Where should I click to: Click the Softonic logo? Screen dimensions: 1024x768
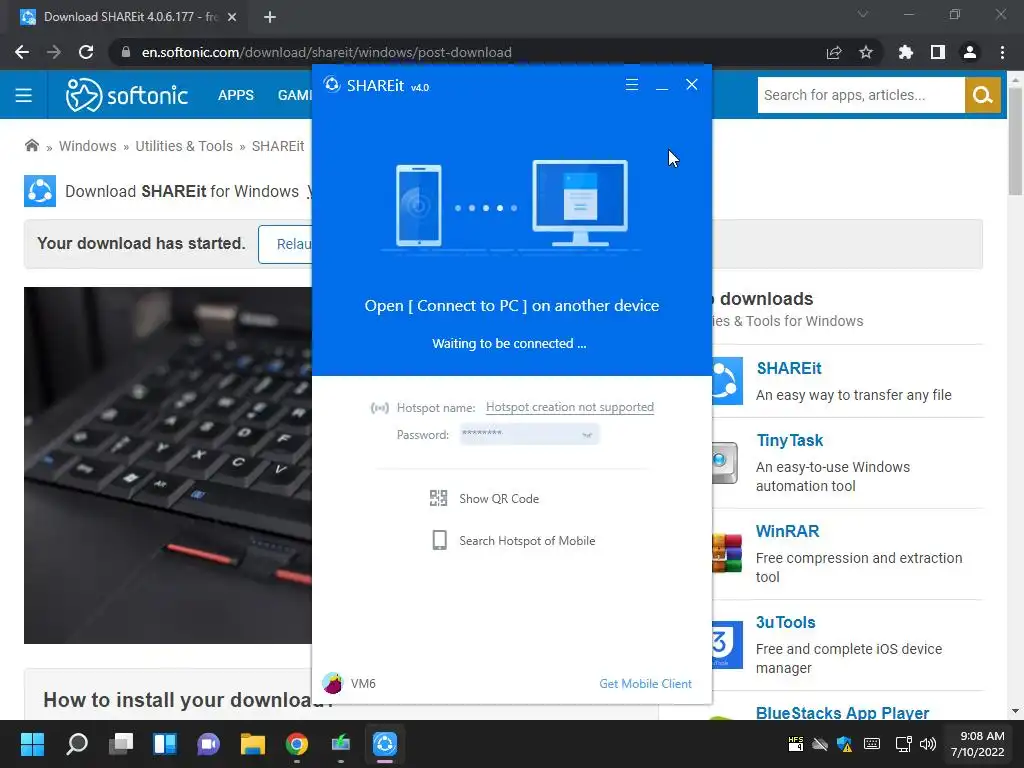[127, 95]
